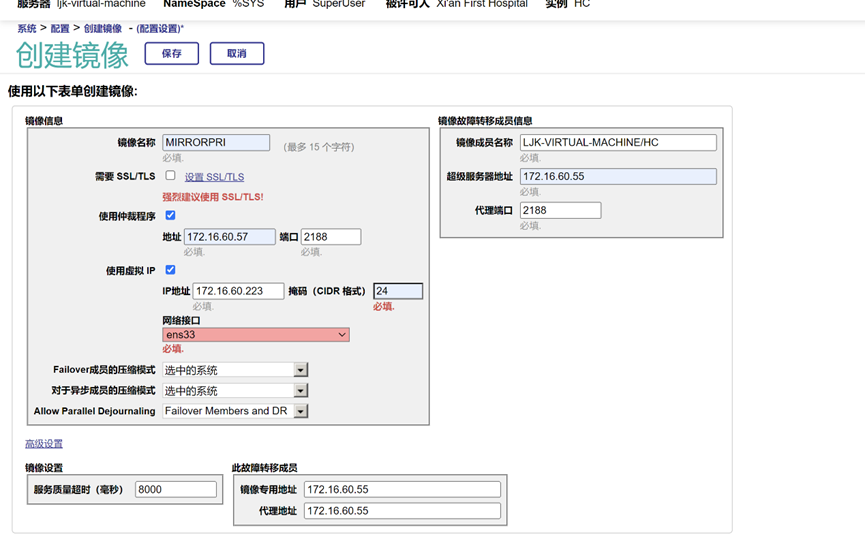Expand Allow Parallel Dejournaling dropdown

(235, 411)
